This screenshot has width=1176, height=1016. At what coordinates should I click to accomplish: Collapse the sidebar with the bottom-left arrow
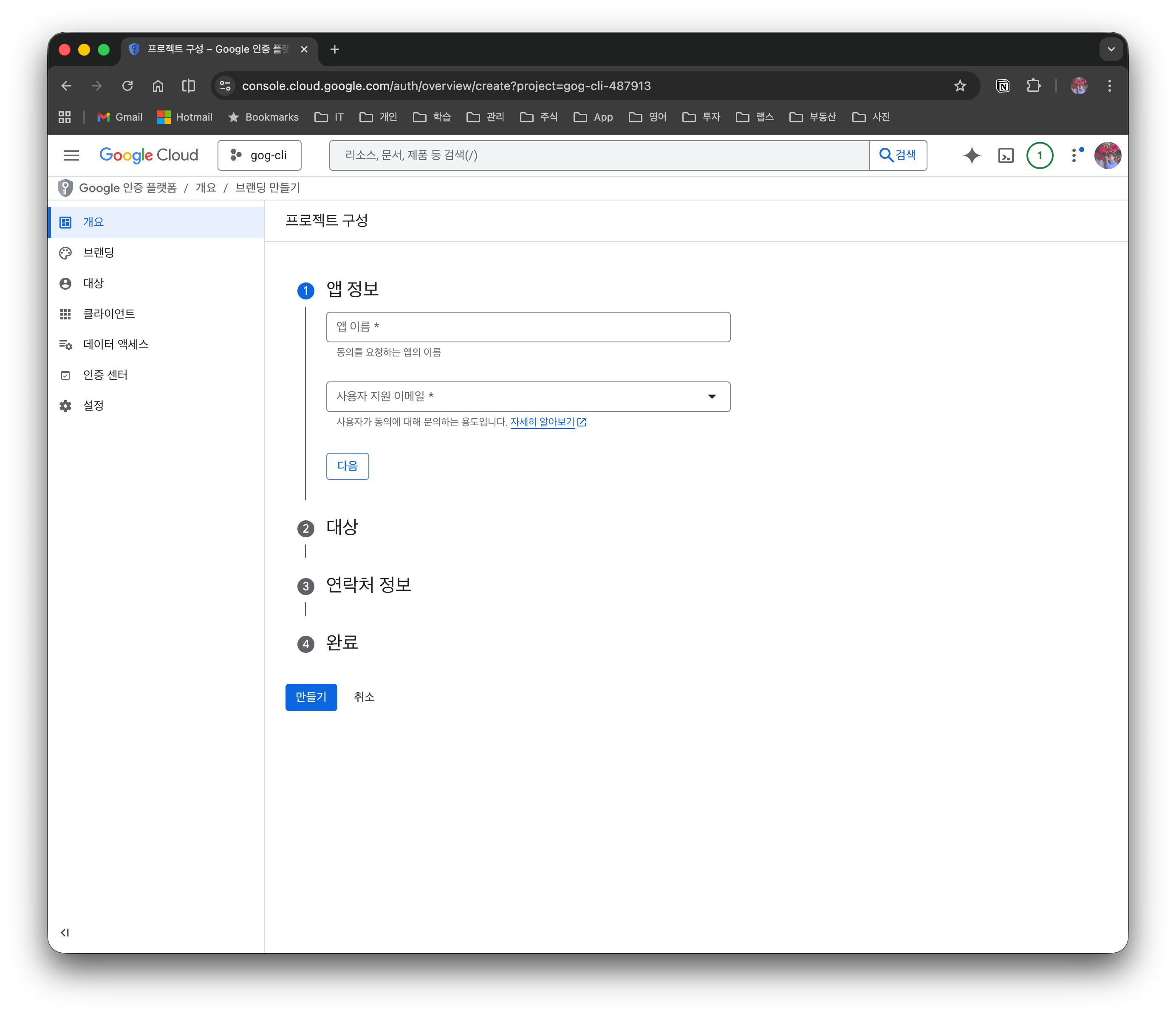coord(65,933)
